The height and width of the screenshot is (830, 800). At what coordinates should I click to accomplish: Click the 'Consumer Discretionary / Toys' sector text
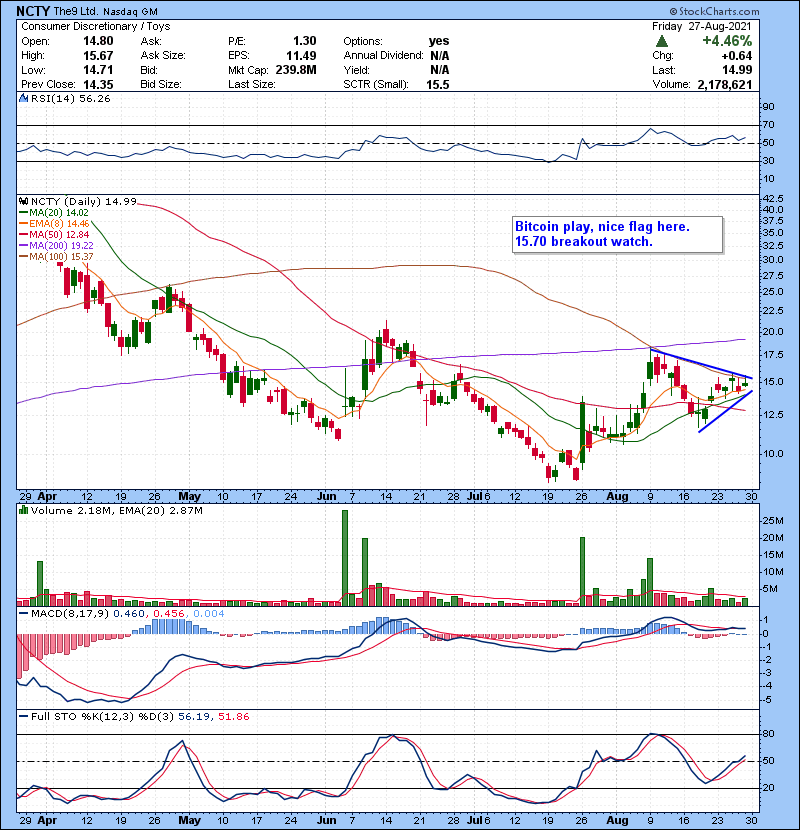coord(96,26)
